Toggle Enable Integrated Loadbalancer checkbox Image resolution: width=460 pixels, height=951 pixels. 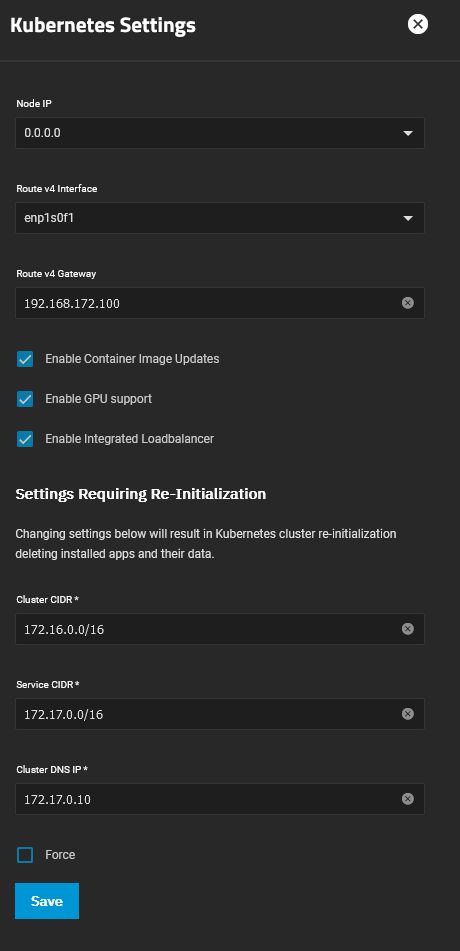(25, 439)
